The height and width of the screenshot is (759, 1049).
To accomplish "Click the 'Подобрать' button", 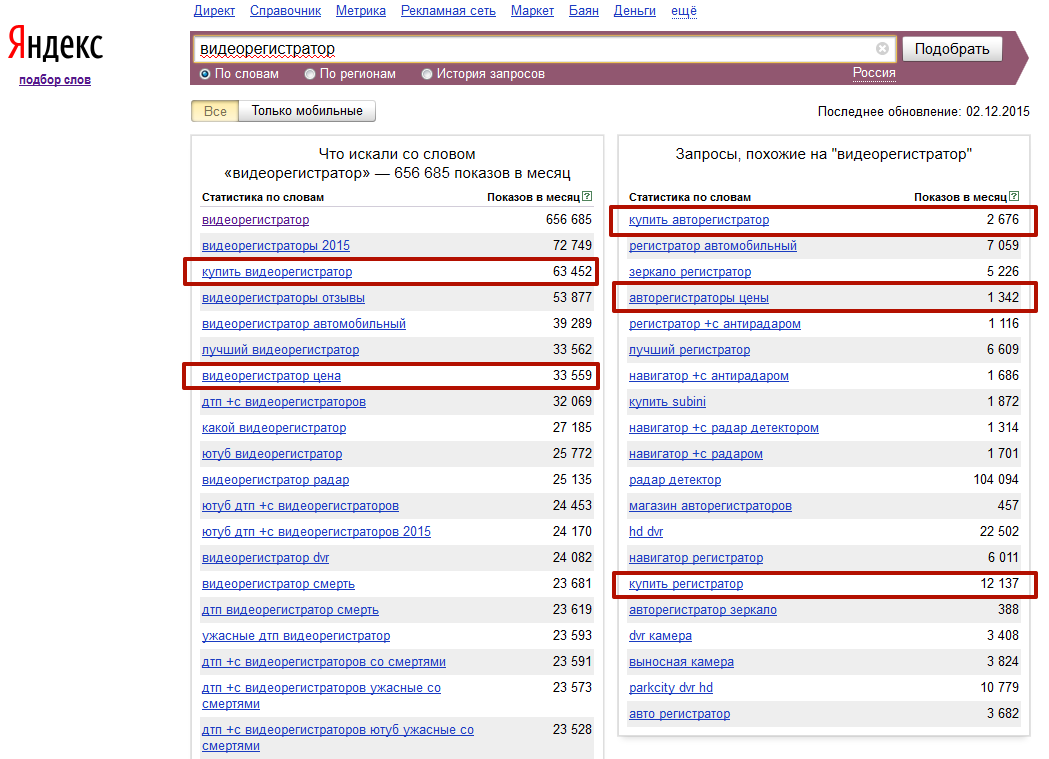I will (x=952, y=49).
